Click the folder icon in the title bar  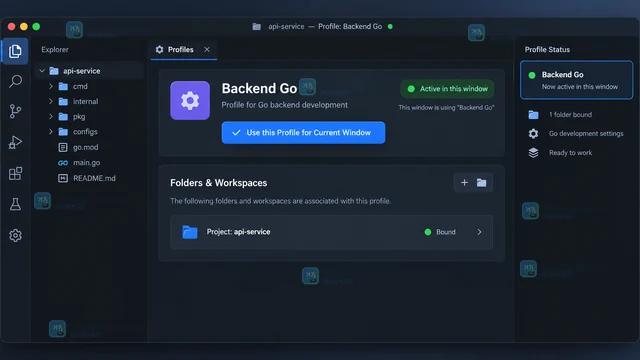[x=256, y=27]
